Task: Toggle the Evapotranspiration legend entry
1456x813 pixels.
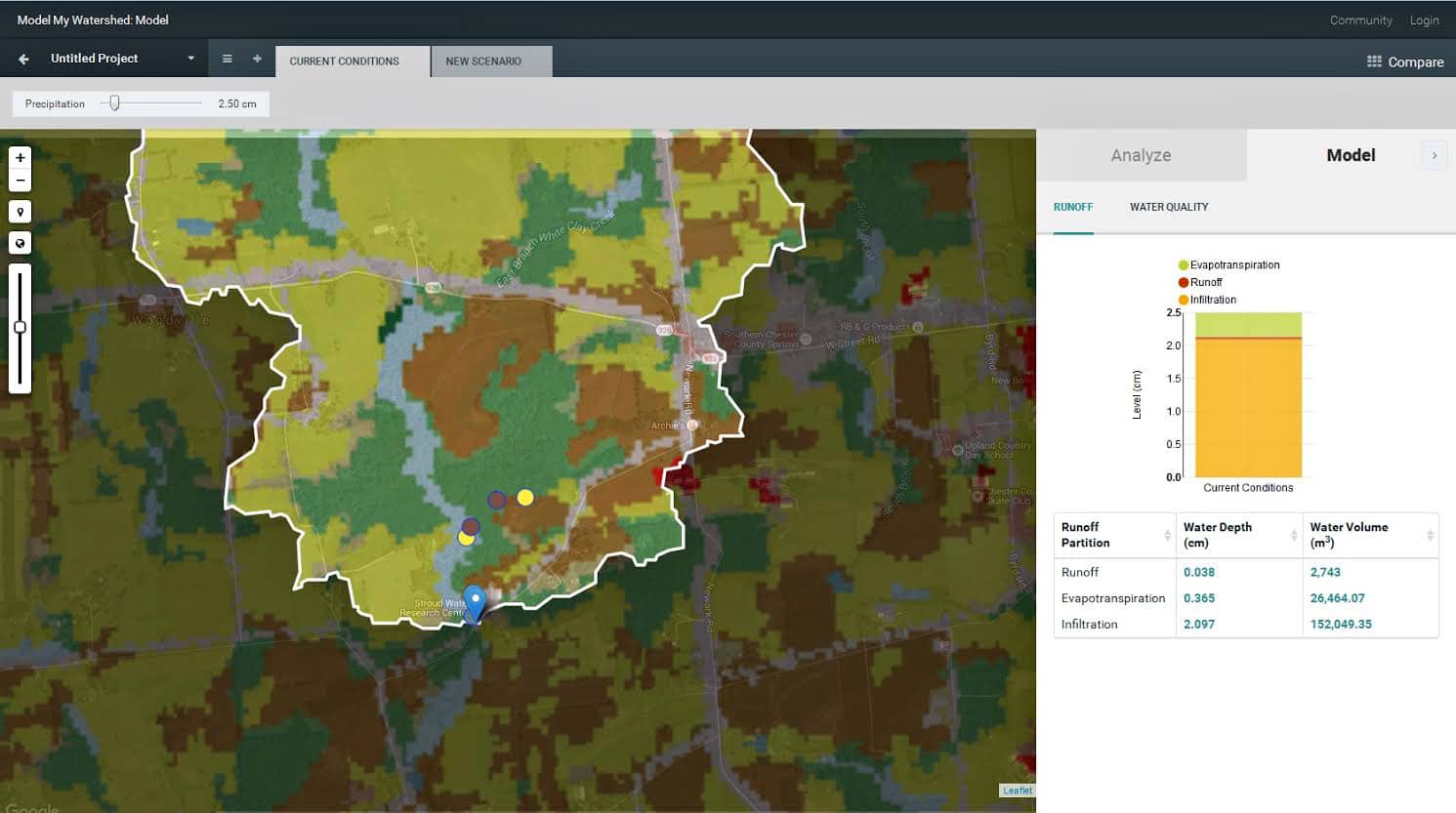Action: (x=1228, y=264)
